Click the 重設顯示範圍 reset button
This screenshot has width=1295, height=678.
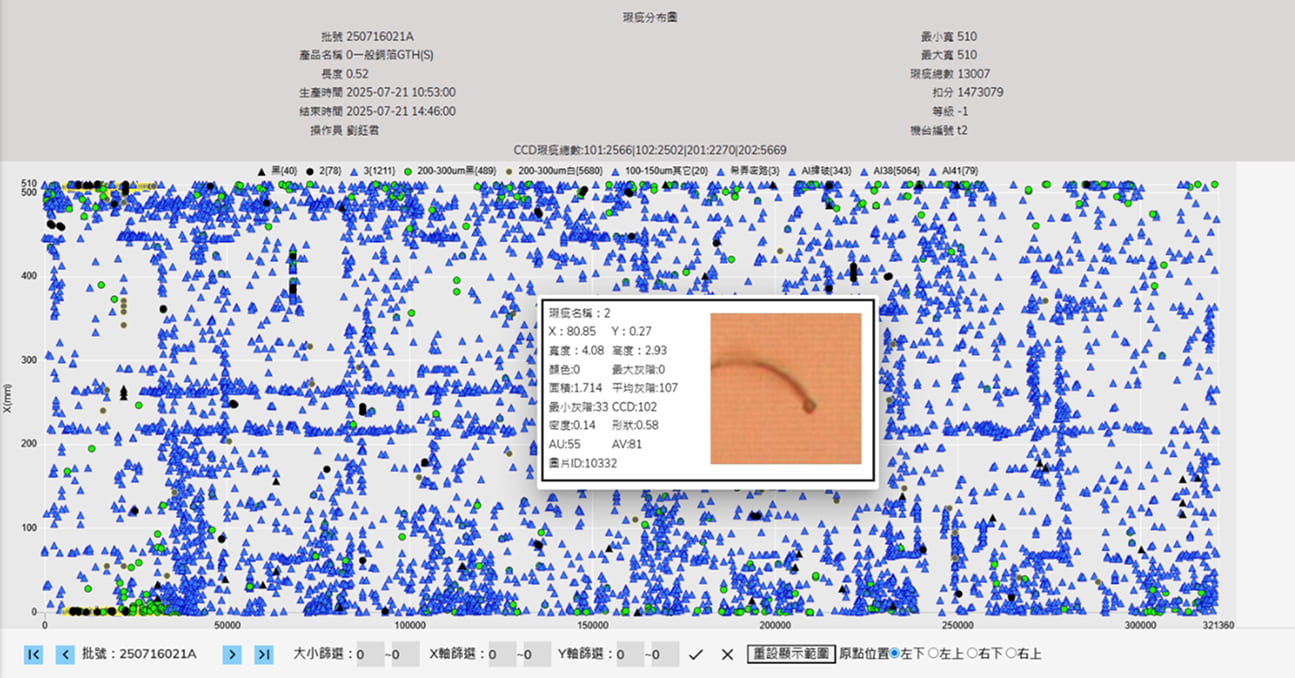[x=790, y=654]
